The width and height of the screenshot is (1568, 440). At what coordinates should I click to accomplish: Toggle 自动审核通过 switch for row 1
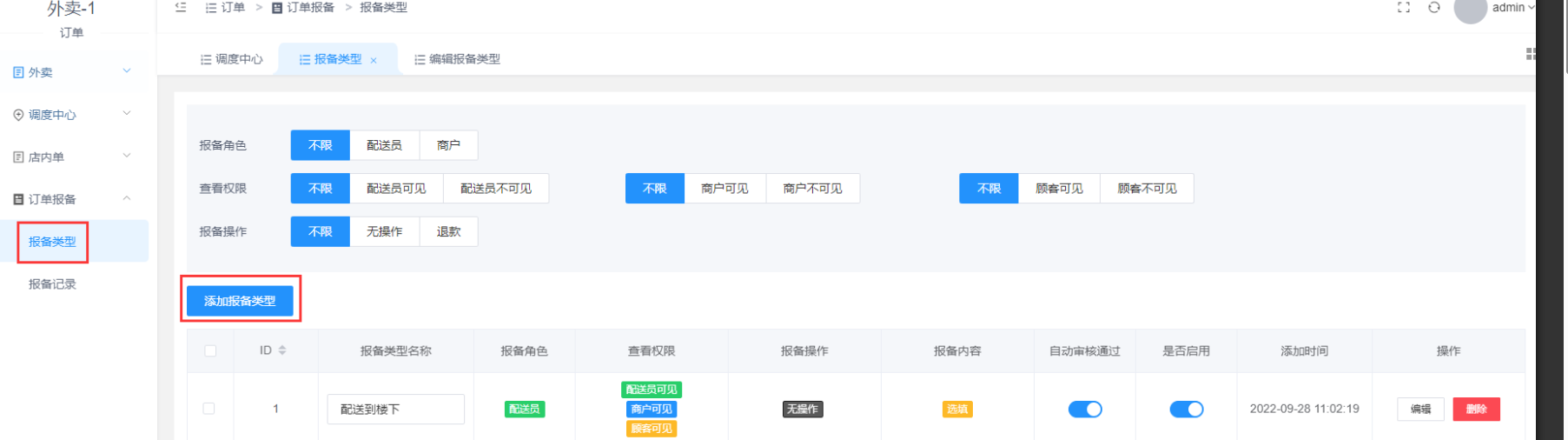coord(1085,409)
